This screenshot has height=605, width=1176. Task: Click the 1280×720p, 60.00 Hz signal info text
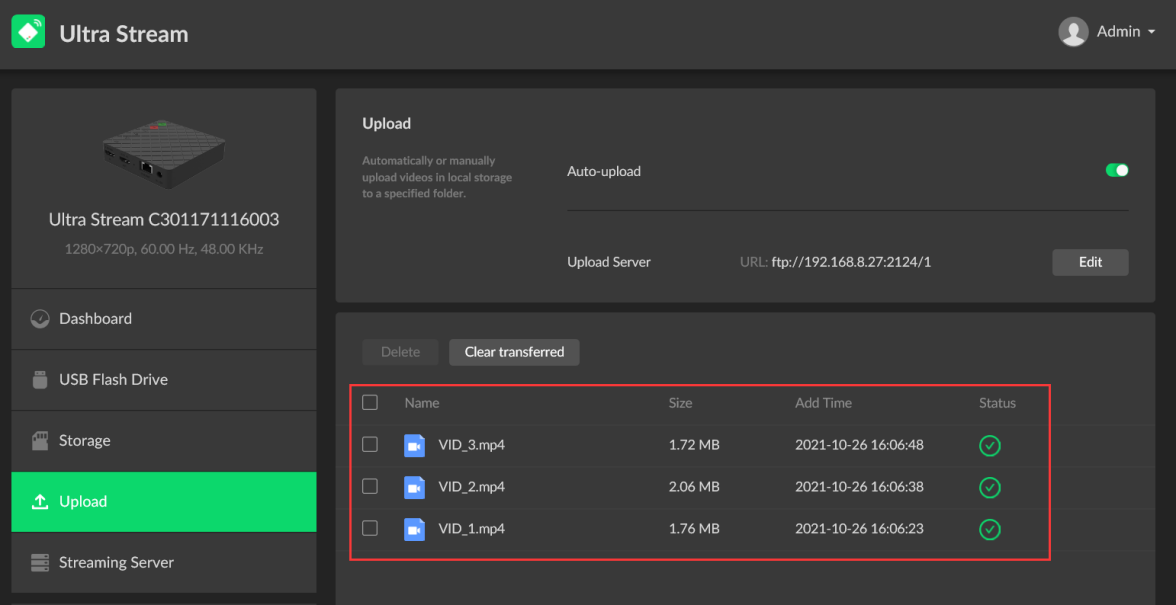click(x=164, y=249)
